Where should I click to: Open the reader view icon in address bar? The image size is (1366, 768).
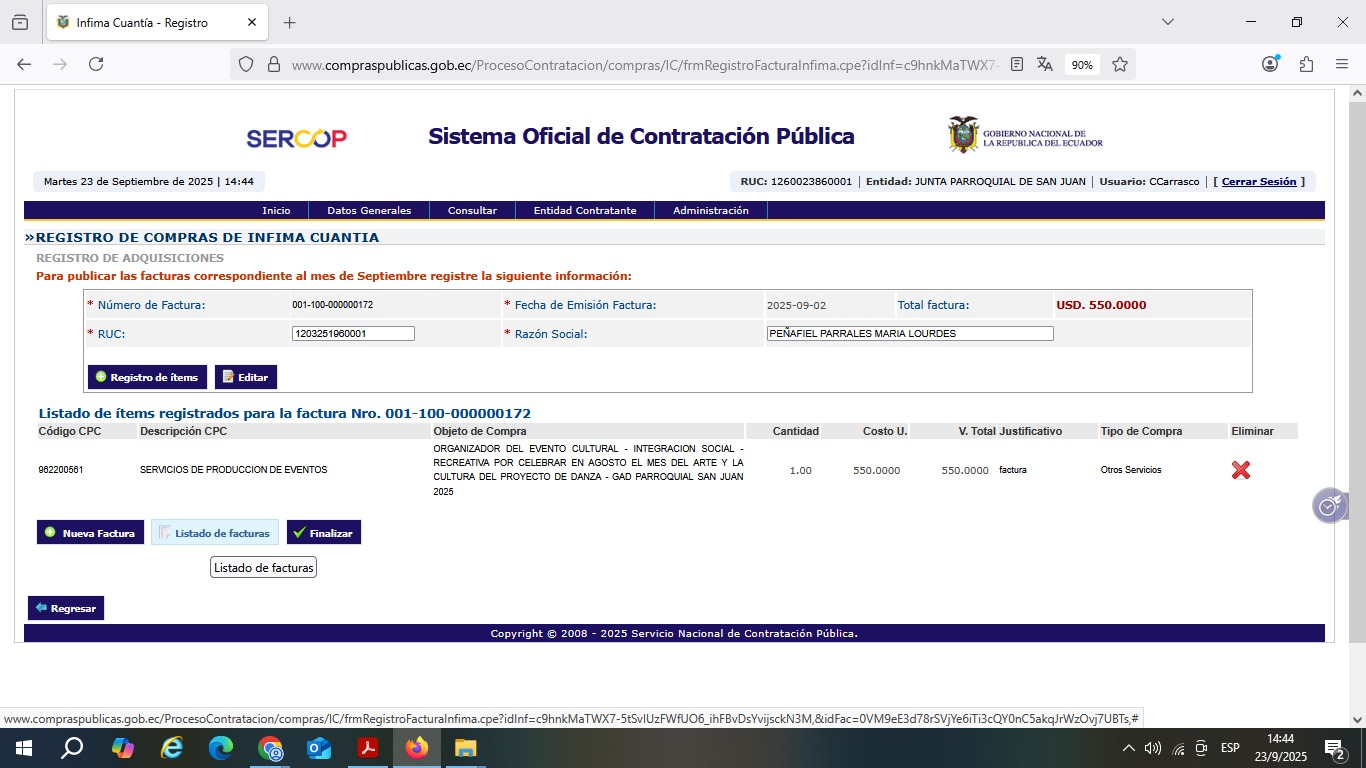(1017, 64)
